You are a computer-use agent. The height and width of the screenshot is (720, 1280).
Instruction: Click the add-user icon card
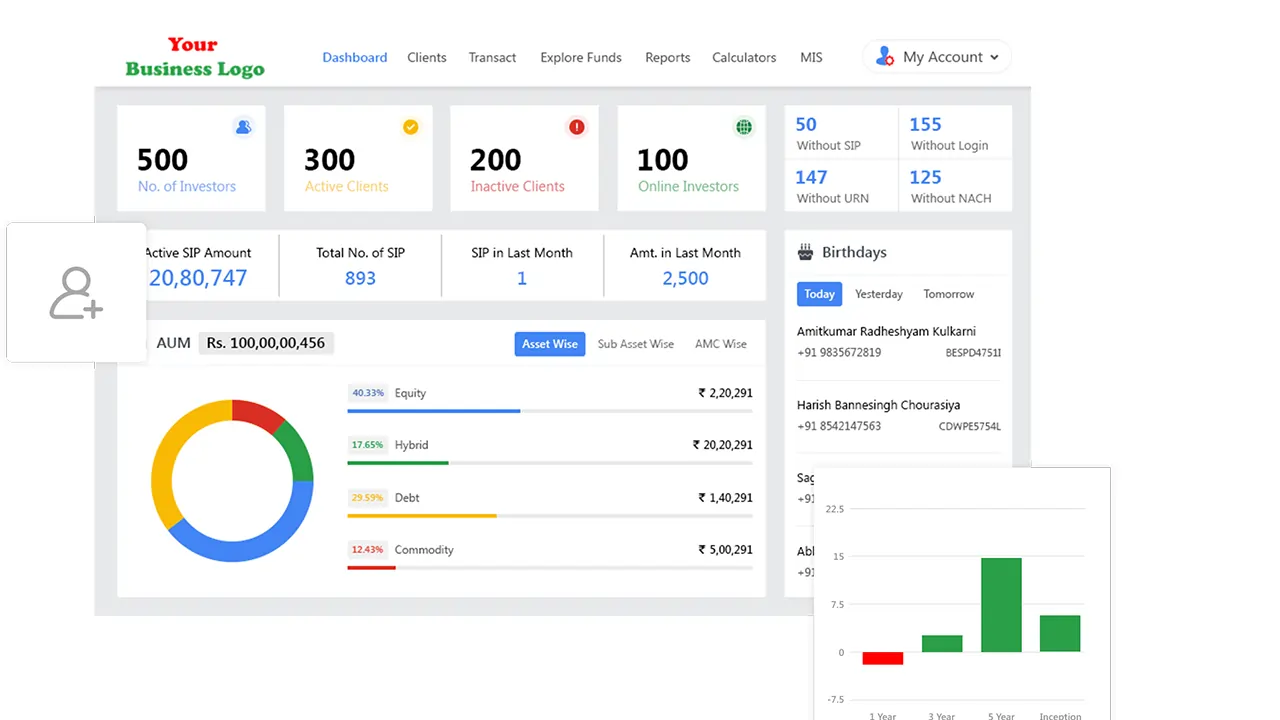tap(76, 292)
